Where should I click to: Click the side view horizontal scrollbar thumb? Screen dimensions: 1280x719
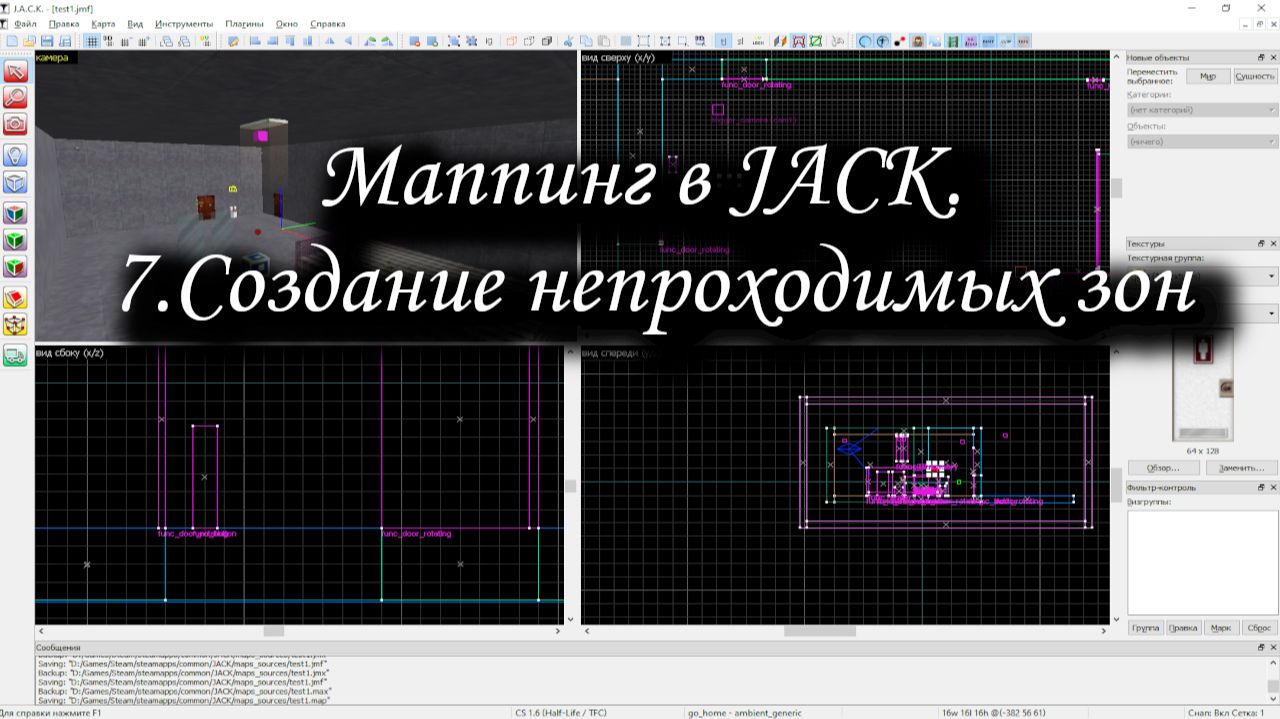(x=273, y=631)
